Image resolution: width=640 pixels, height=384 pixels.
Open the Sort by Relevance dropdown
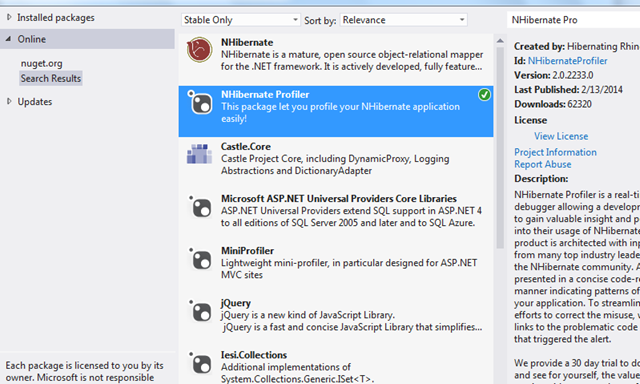(403, 20)
